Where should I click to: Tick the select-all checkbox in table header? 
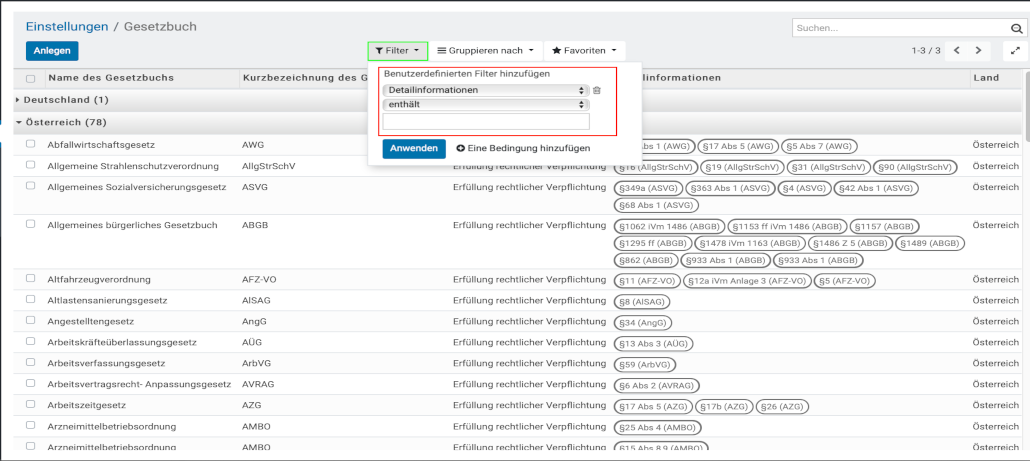click(x=31, y=78)
